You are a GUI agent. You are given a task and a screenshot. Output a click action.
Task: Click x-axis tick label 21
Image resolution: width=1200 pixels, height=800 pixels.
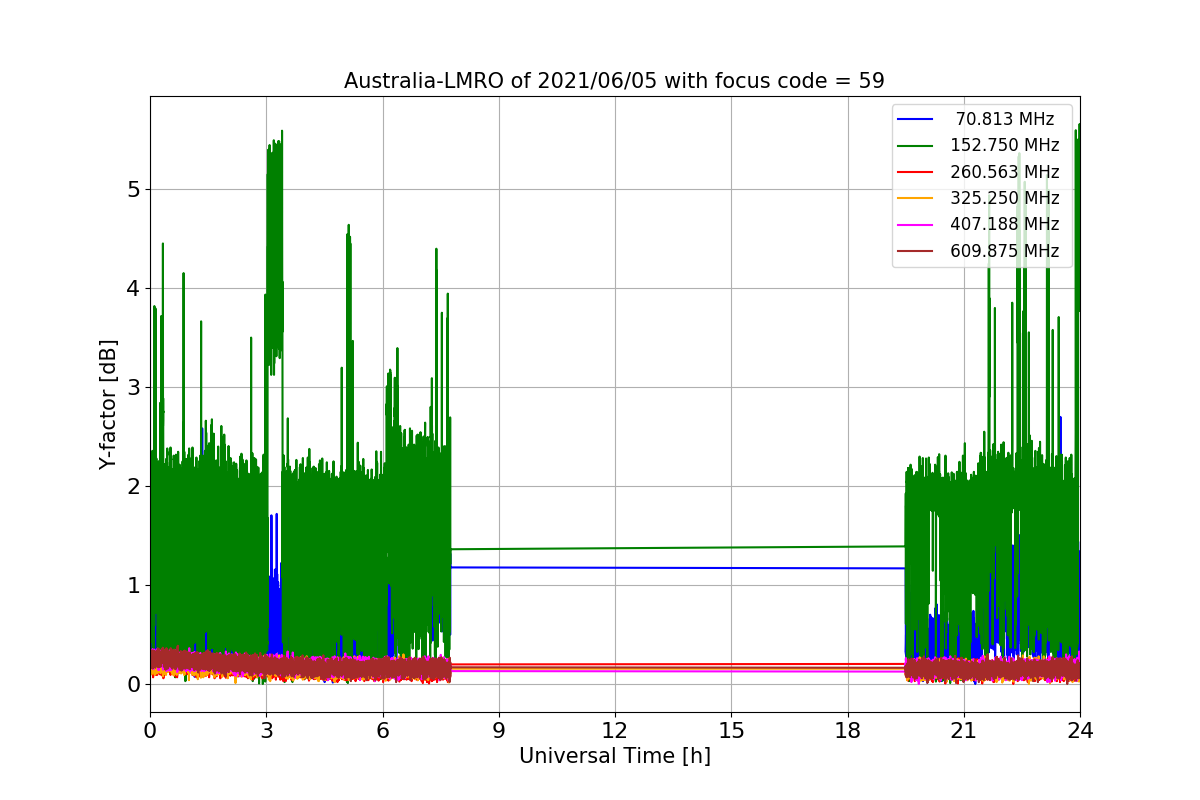[964, 730]
